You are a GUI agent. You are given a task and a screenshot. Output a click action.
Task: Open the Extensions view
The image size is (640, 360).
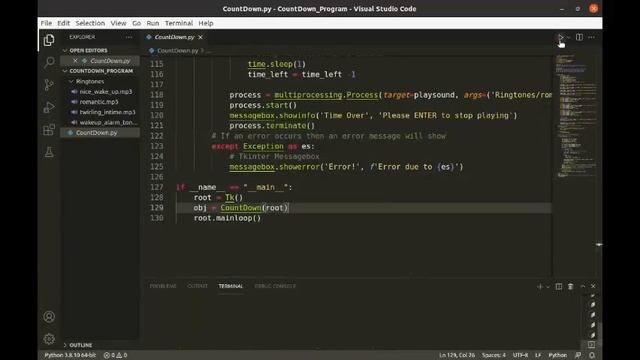point(49,130)
